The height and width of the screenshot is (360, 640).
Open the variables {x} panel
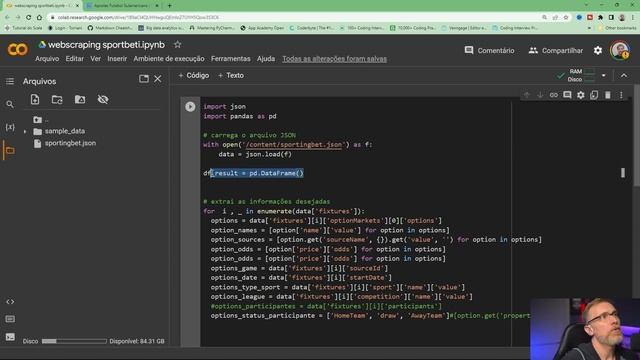[10, 127]
